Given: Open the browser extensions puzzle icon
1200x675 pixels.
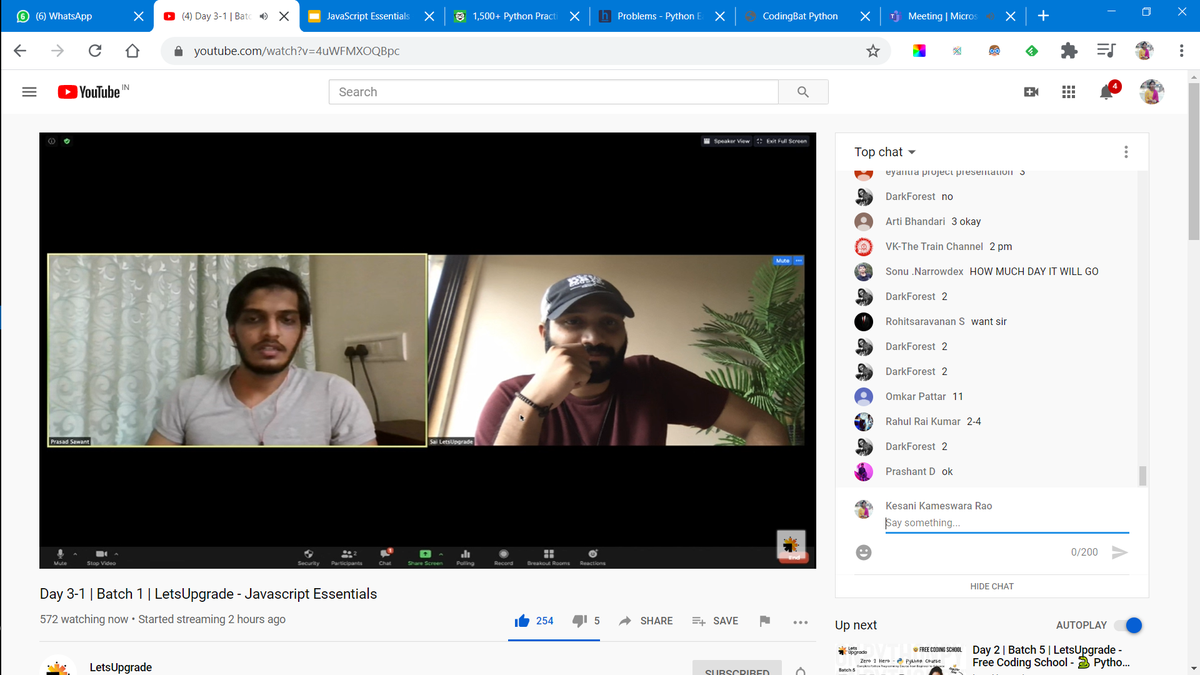Looking at the screenshot, I should point(1069,51).
